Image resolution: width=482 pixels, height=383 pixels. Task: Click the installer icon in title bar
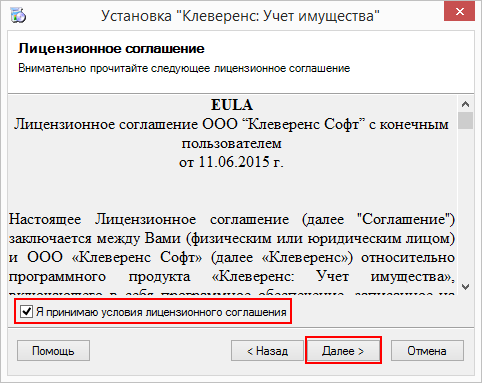click(18, 15)
